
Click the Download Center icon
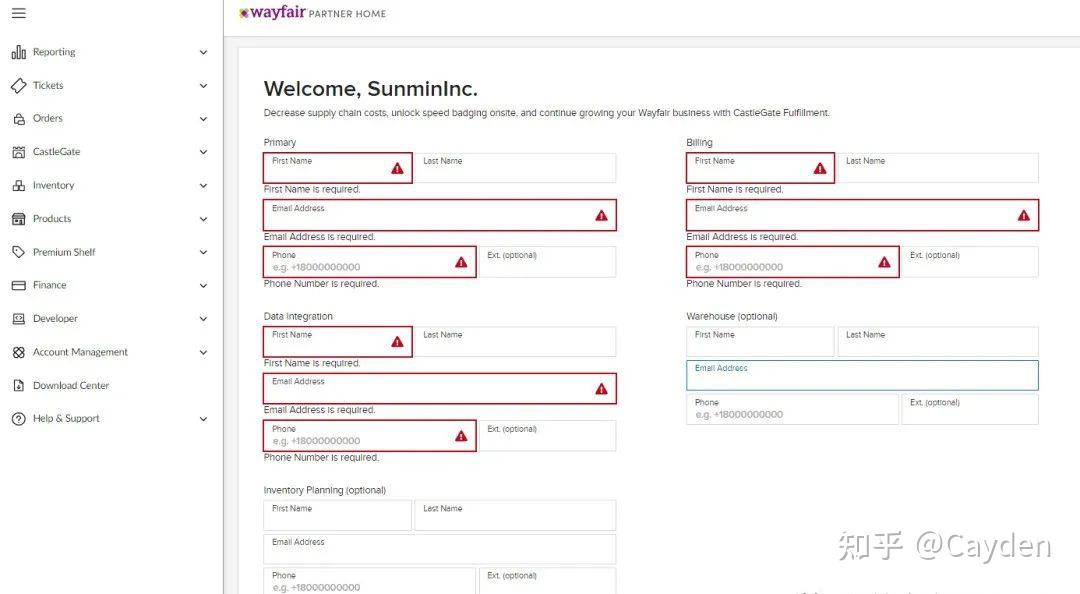pyautogui.click(x=18, y=386)
